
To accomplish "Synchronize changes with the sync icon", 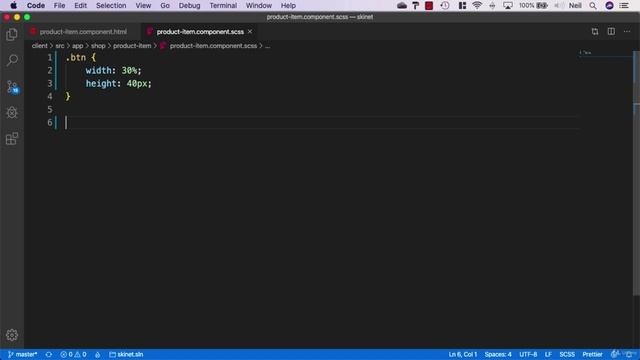I will (49, 354).
